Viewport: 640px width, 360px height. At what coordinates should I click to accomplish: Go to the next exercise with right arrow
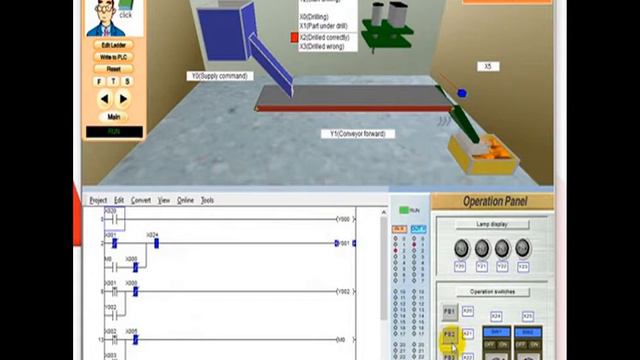(123, 99)
